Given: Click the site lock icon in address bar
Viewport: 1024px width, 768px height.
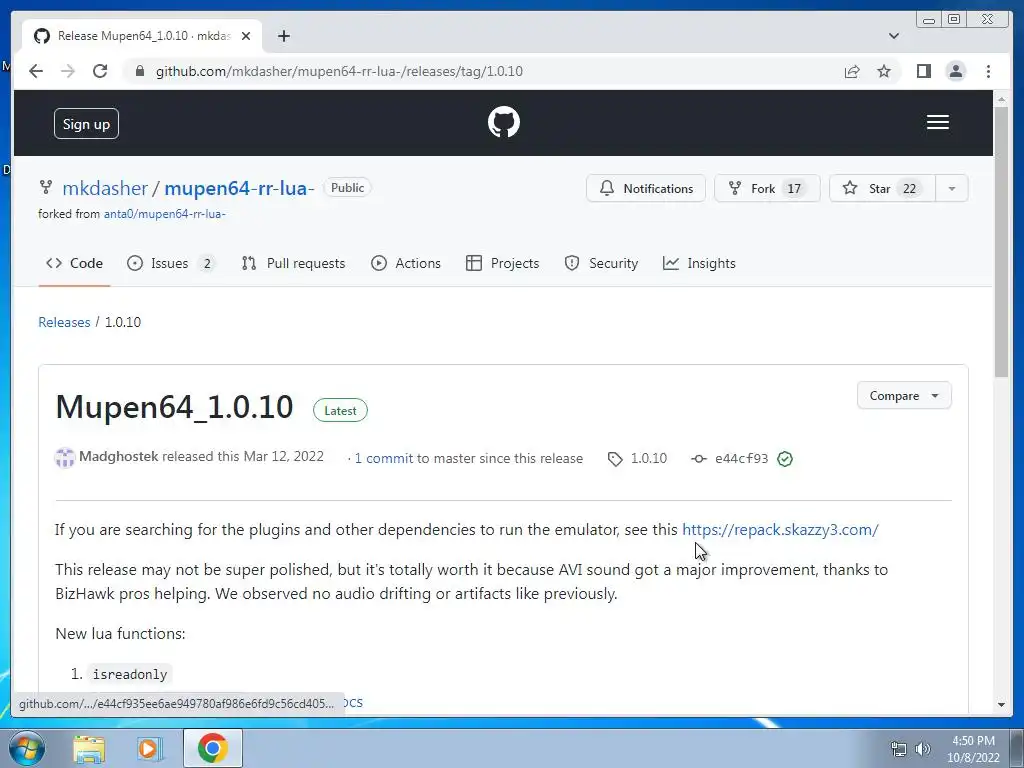Looking at the screenshot, I should tap(139, 71).
